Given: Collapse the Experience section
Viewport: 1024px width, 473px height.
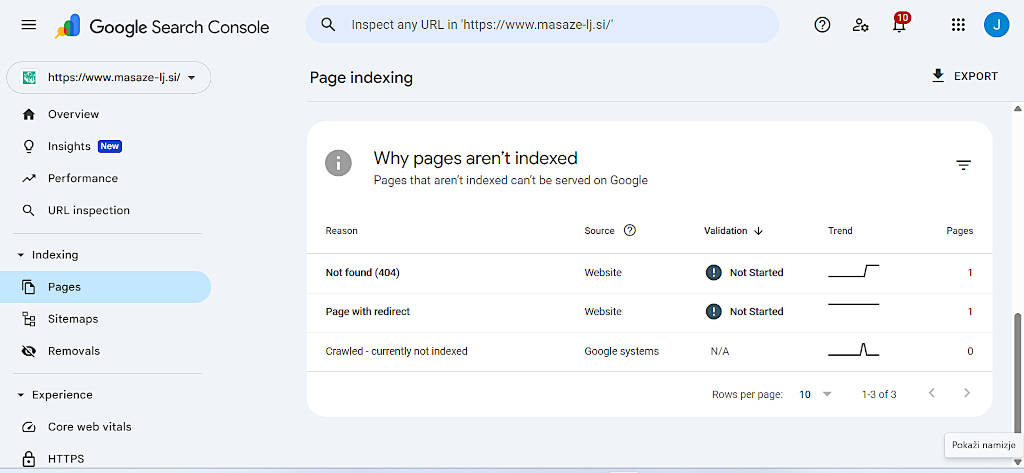Looking at the screenshot, I should point(22,395).
